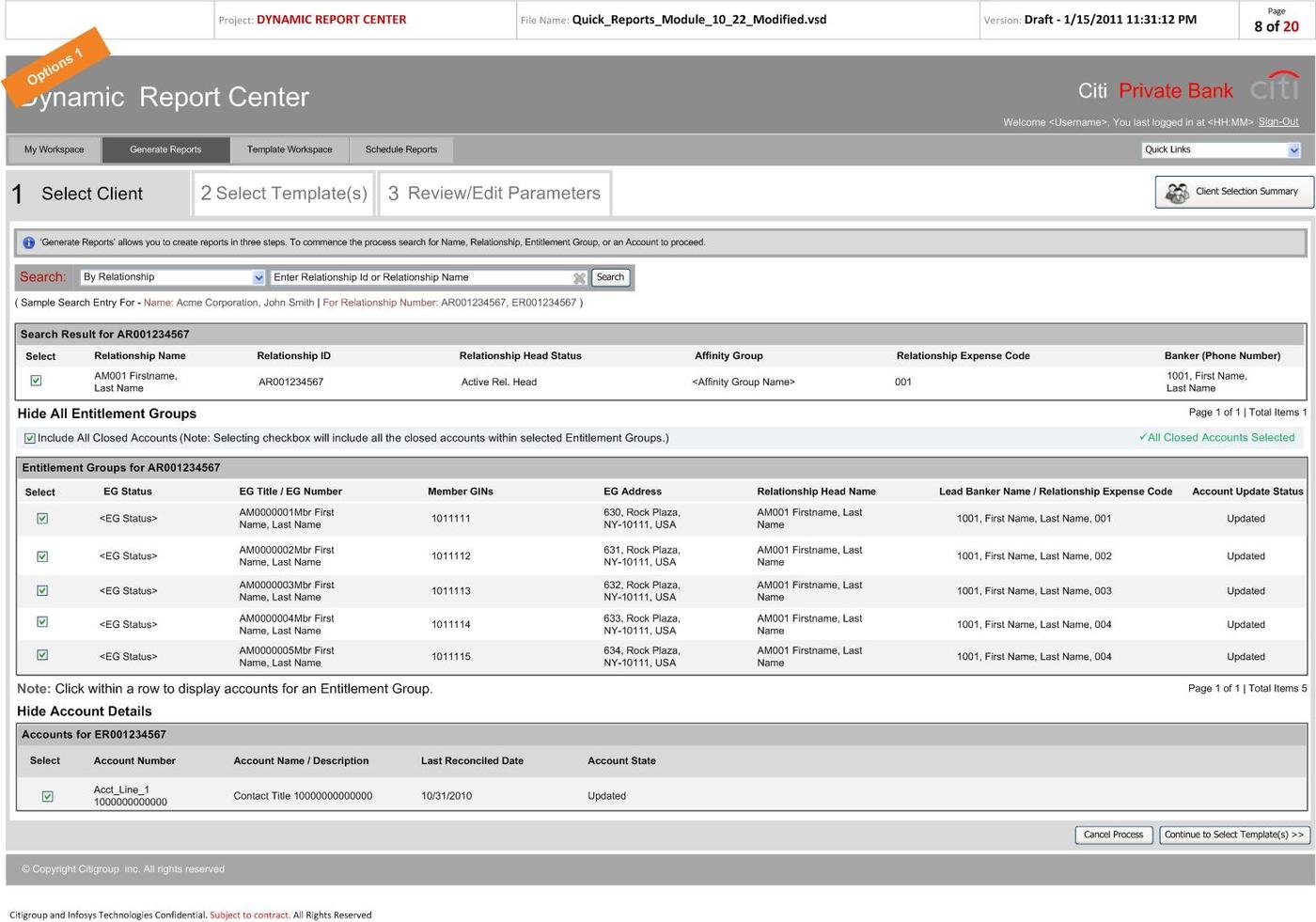
Task: Click the Client Selection Summary people icon
Action: [1178, 192]
